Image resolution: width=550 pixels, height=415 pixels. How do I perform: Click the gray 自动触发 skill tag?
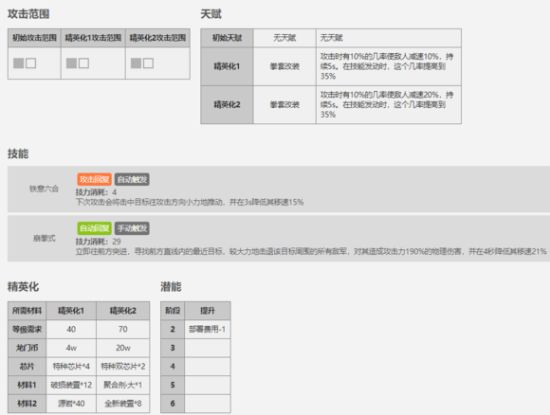coord(132,180)
